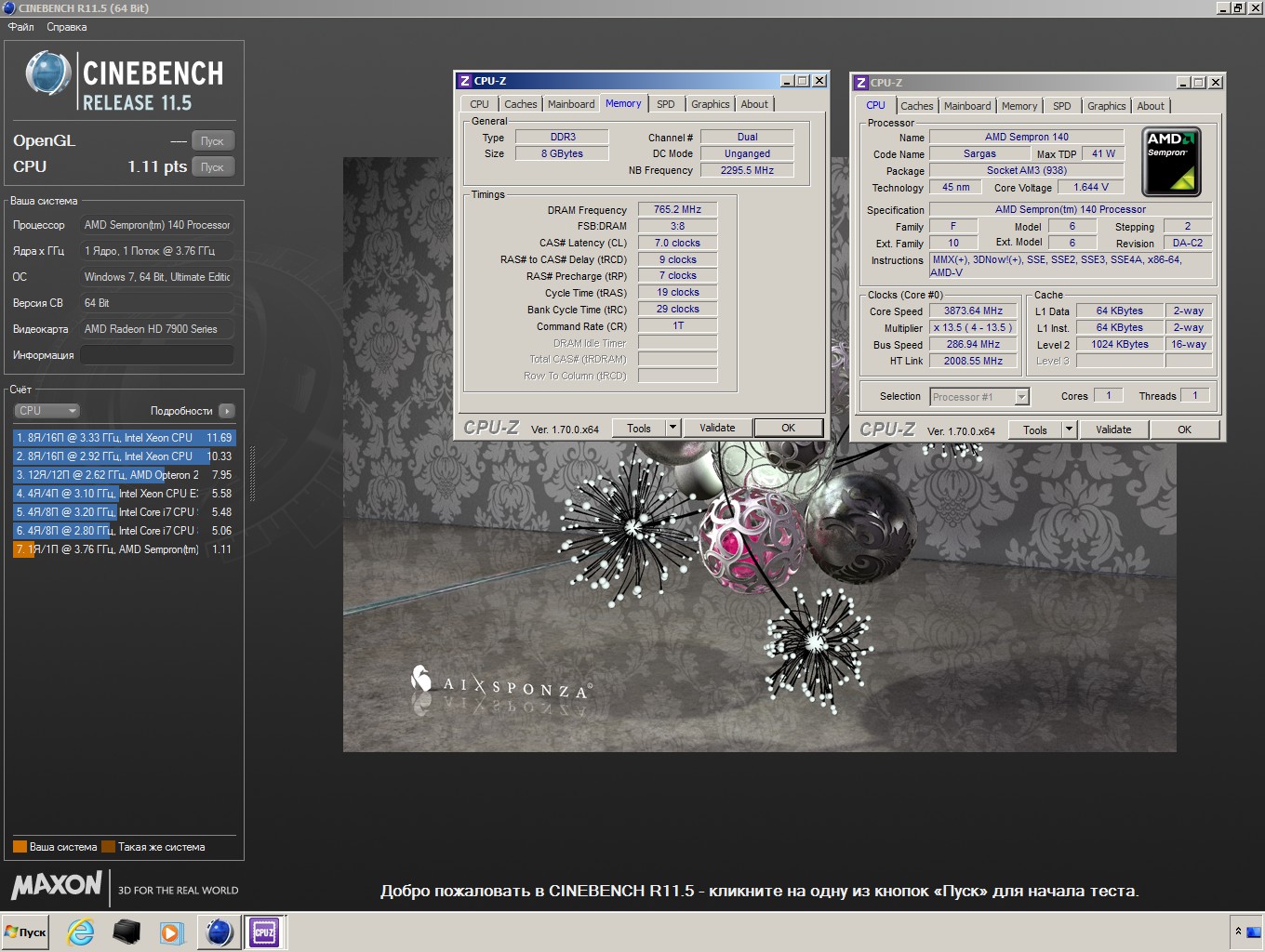Open the About tab in the CPU window

click(x=1151, y=106)
